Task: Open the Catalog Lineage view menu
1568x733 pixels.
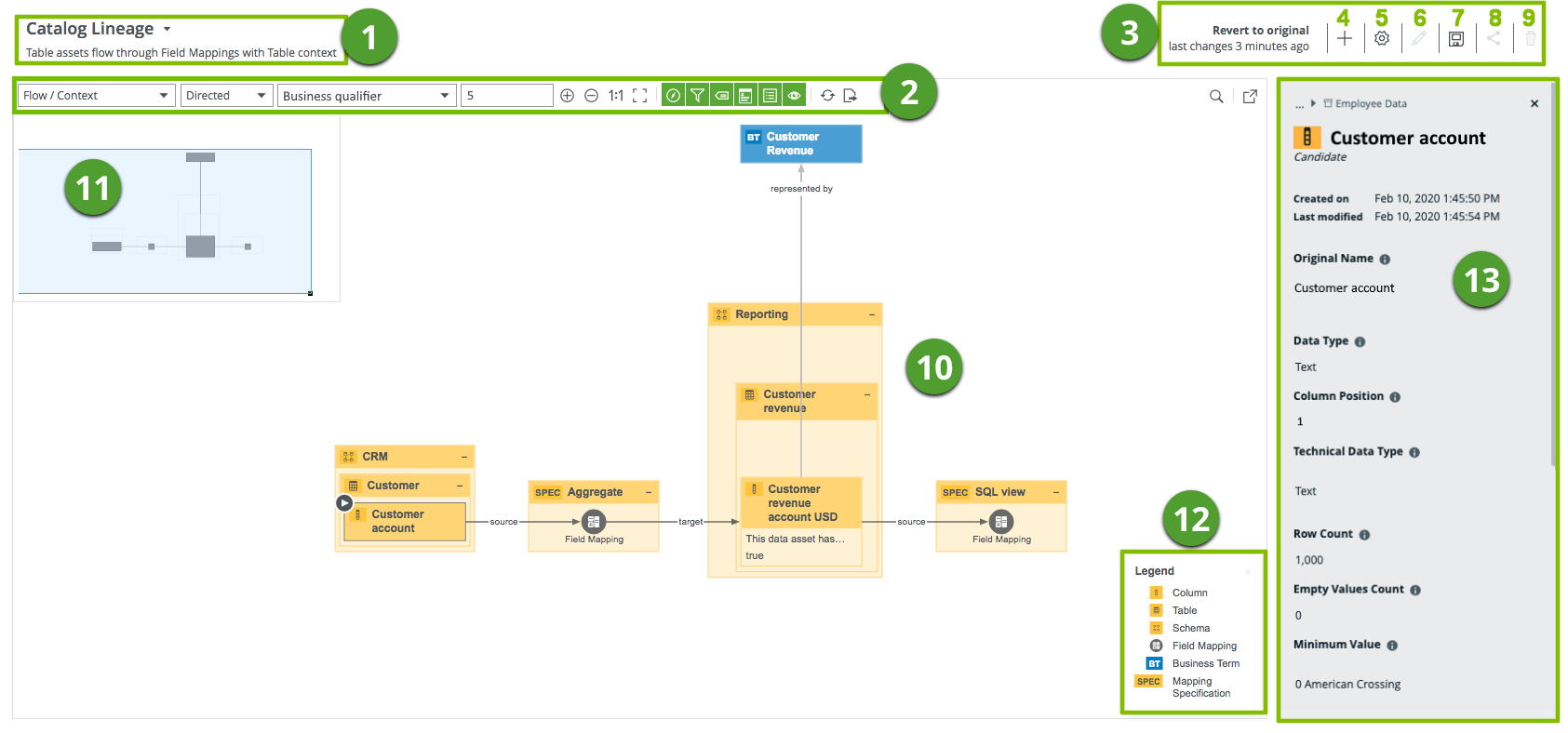Action: coord(167,30)
